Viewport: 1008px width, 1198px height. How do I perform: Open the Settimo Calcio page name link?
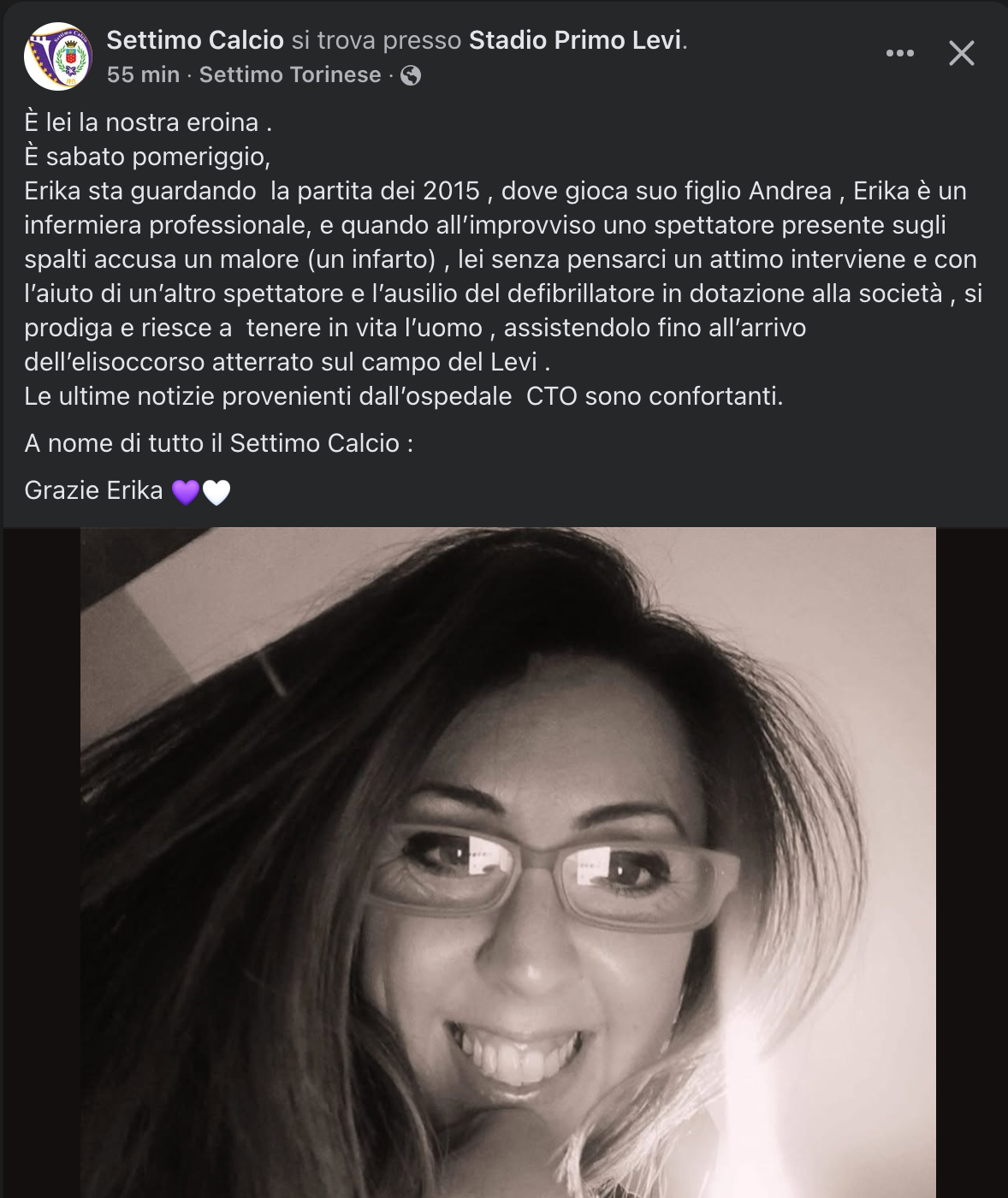coord(195,40)
